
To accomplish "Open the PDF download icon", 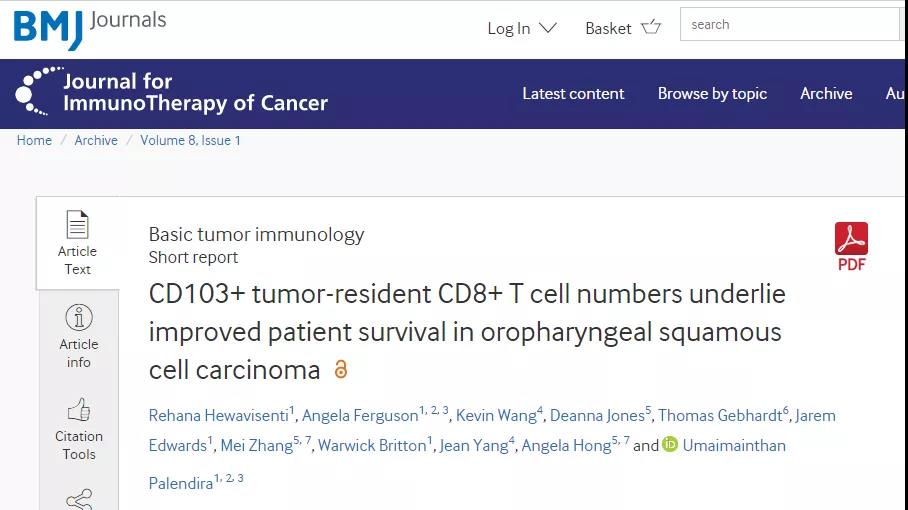I will coord(851,239).
